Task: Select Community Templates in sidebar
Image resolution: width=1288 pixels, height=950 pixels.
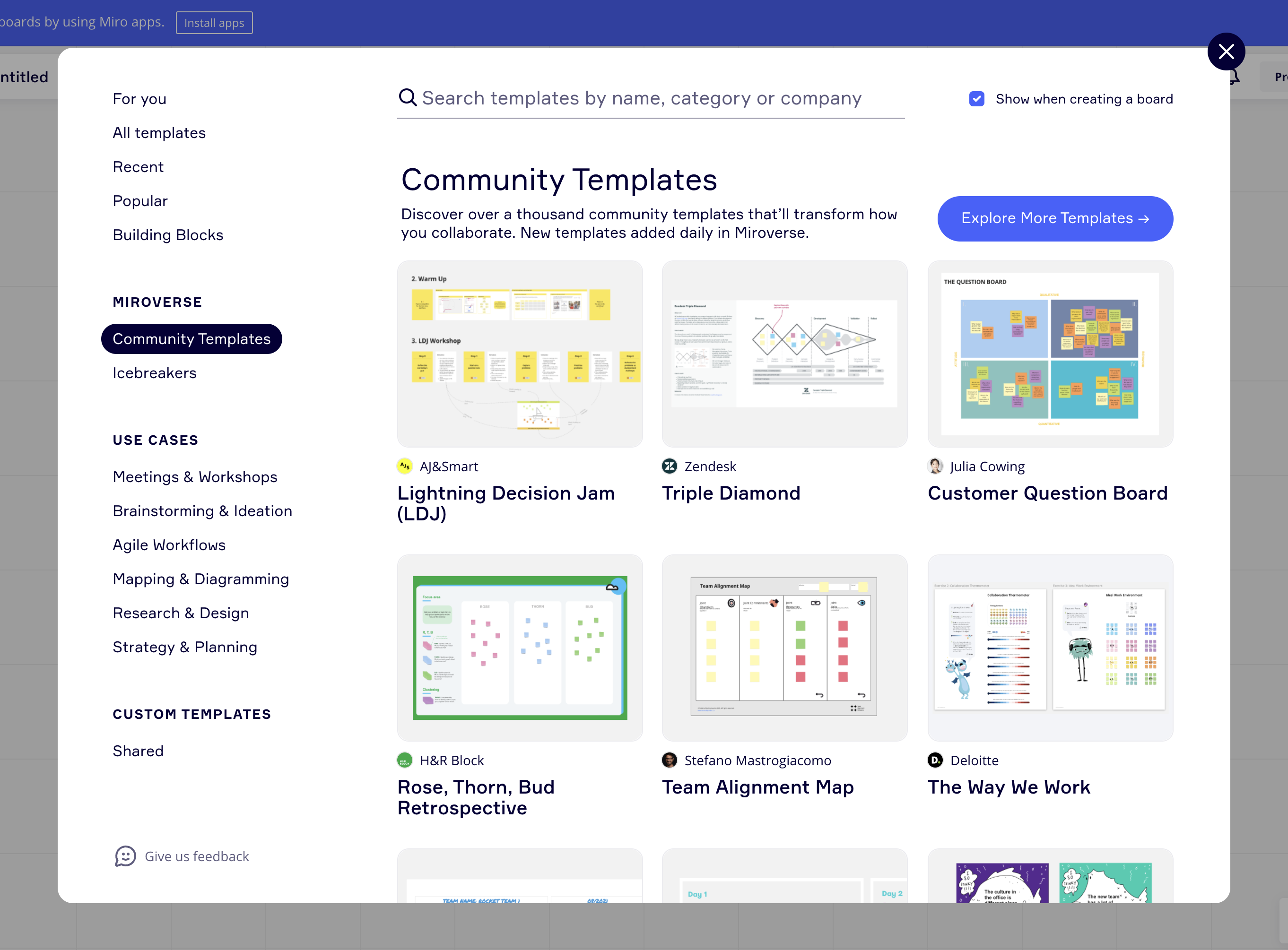Action: coord(191,339)
